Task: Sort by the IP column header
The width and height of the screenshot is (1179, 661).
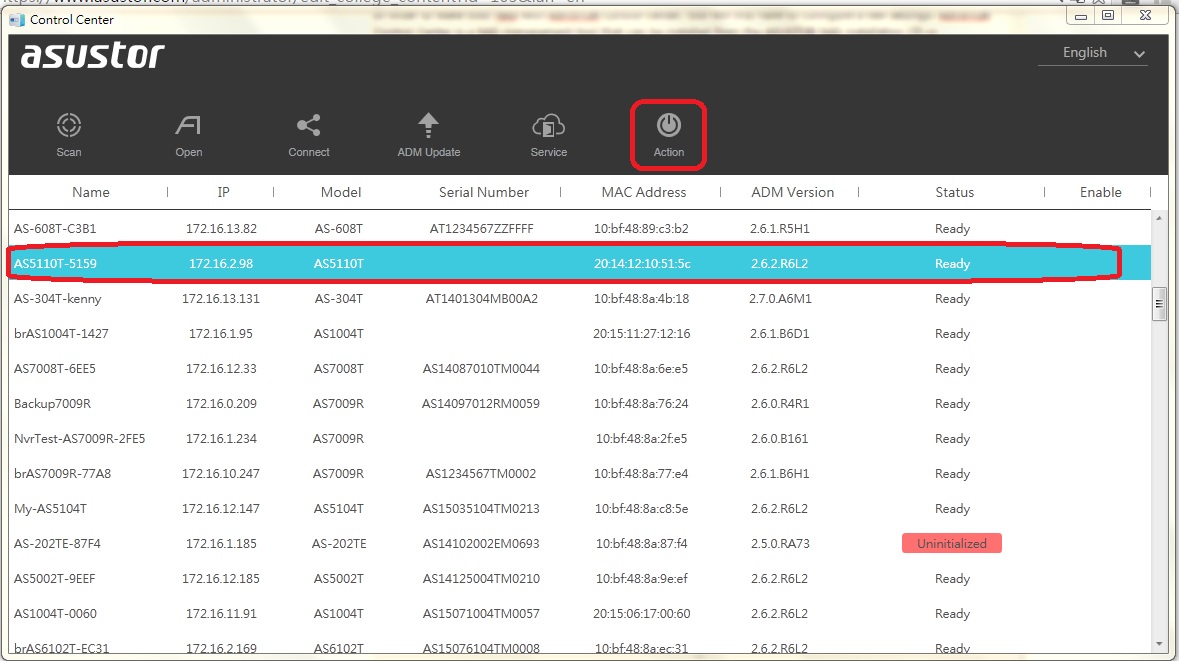Action: [223, 193]
